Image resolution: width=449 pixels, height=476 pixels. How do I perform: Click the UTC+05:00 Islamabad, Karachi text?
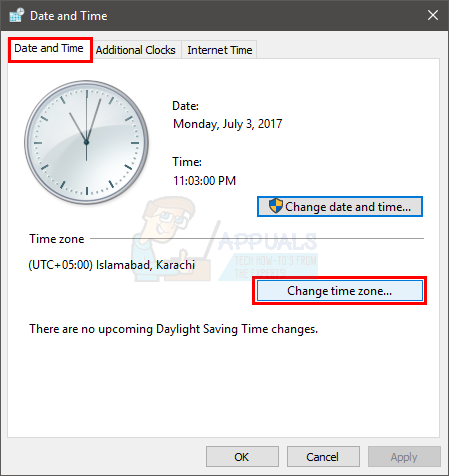click(x=112, y=265)
